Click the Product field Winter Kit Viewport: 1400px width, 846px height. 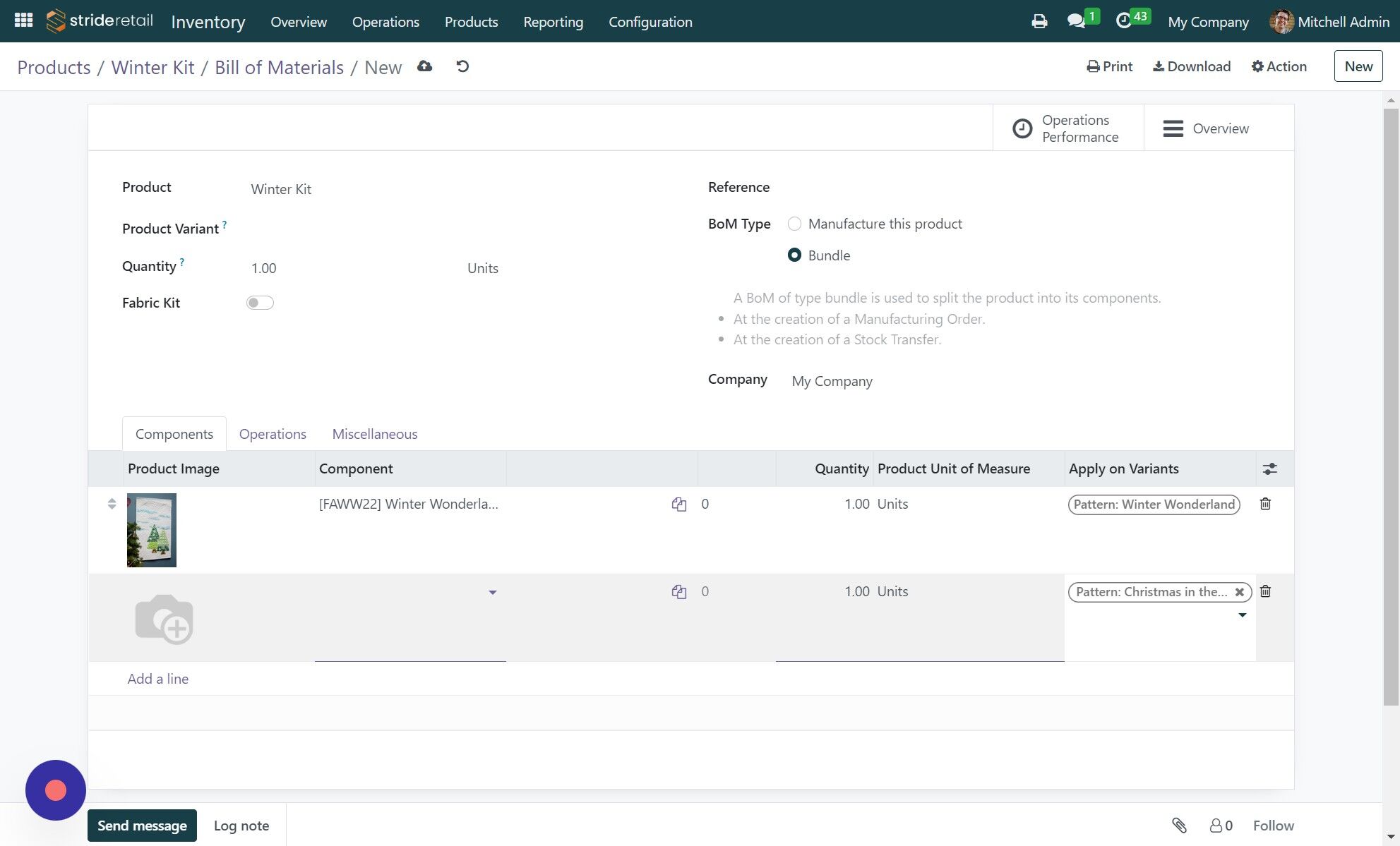tap(452, 189)
